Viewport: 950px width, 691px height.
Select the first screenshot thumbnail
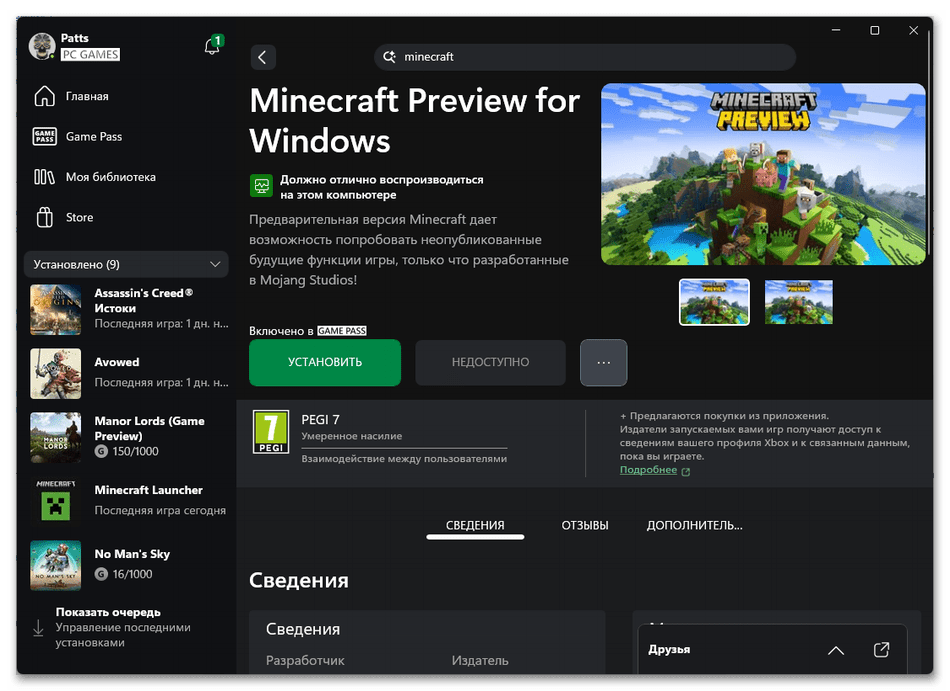click(x=714, y=302)
